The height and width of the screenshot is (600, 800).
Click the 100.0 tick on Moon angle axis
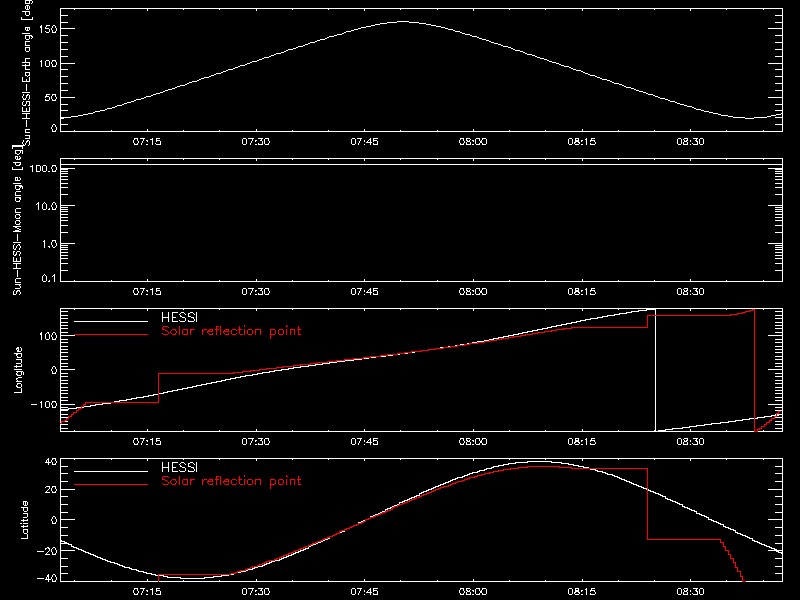click(x=43, y=169)
